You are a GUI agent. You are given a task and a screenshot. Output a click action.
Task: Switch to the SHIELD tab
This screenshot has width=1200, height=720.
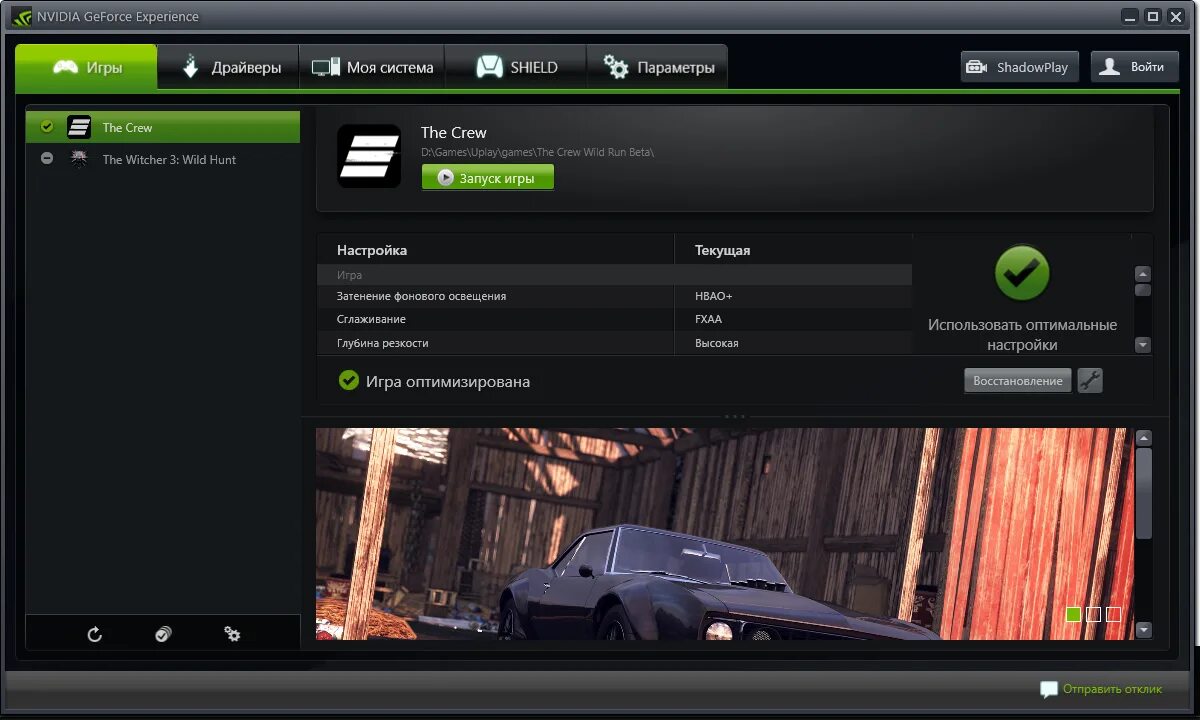click(x=515, y=67)
